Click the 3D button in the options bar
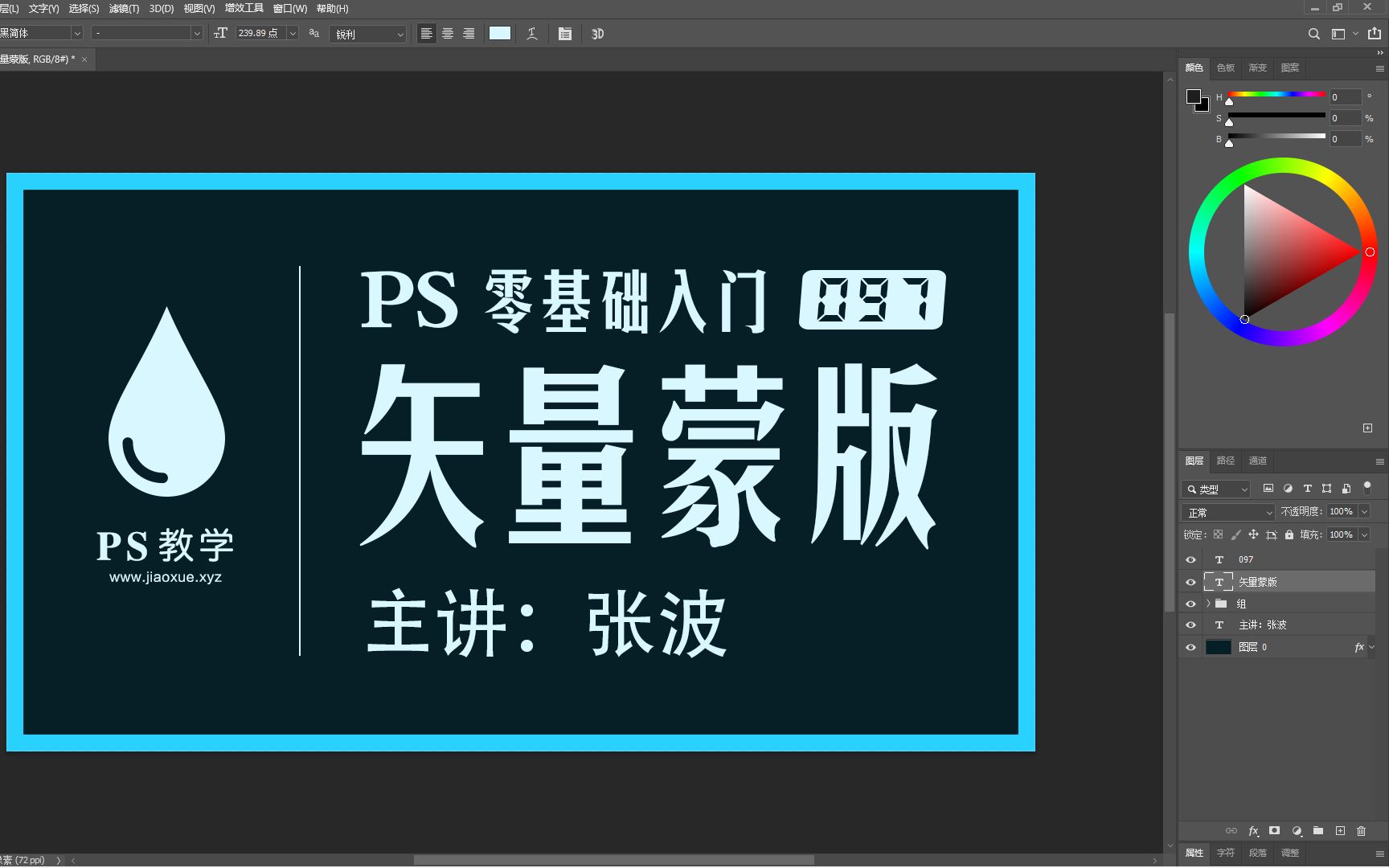This screenshot has width=1389, height=868. (596, 33)
